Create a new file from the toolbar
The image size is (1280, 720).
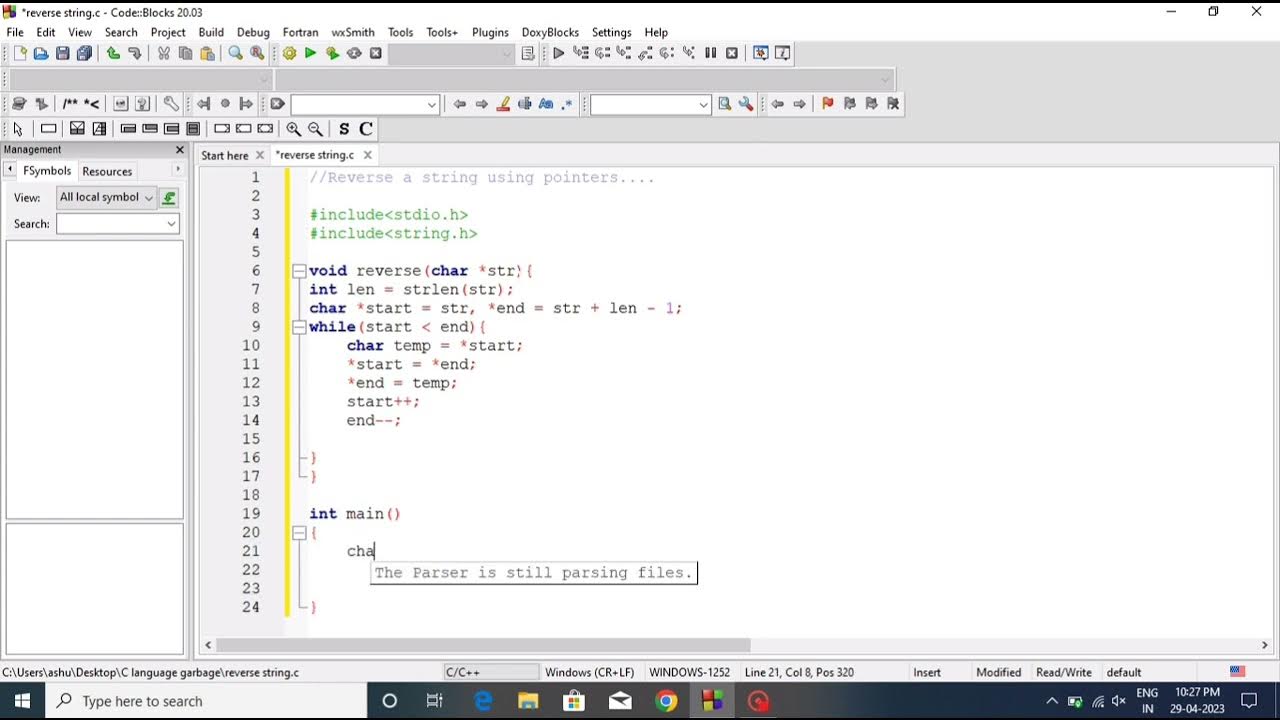point(19,53)
